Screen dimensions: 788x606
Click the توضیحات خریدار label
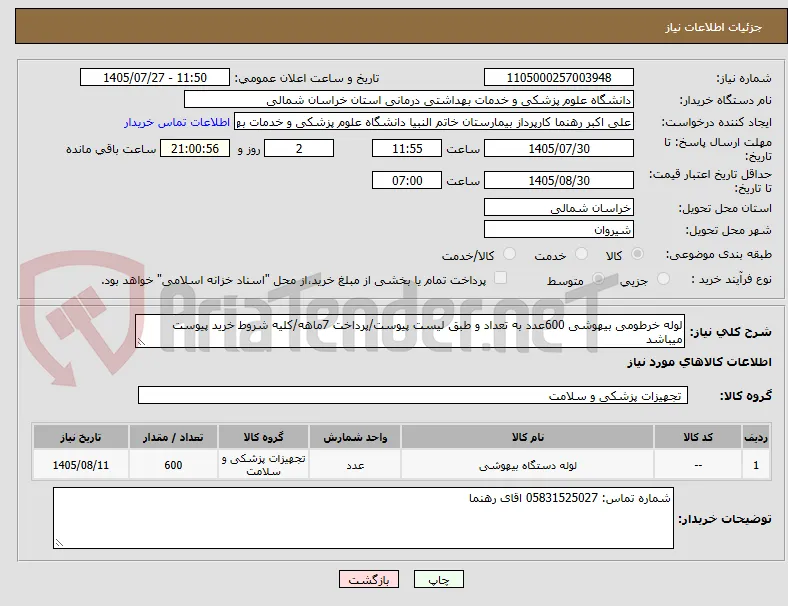coord(725,519)
